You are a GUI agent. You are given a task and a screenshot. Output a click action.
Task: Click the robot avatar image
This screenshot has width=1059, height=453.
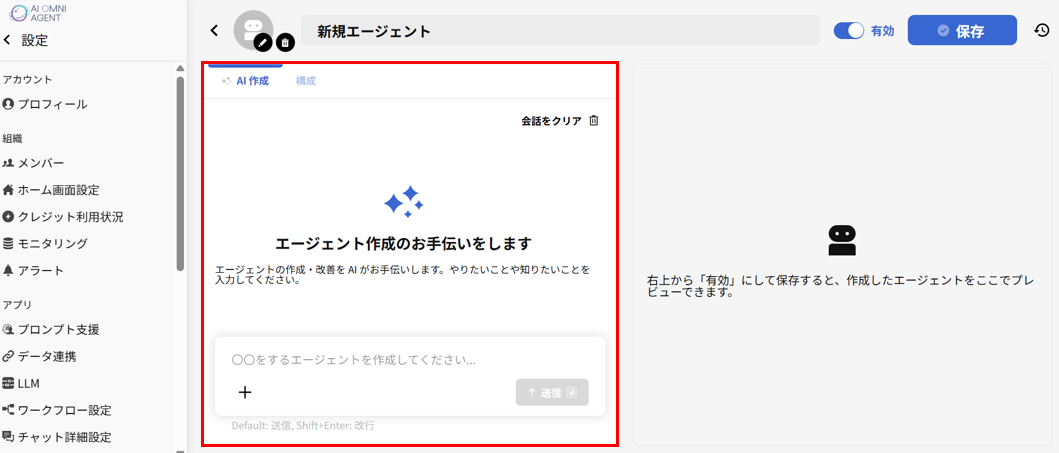251,27
